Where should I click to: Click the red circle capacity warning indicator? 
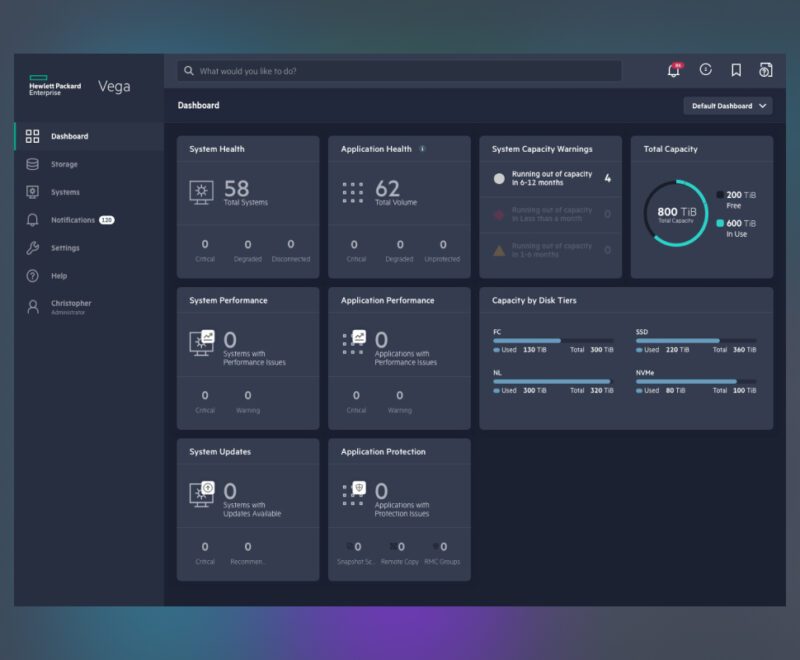[499, 214]
